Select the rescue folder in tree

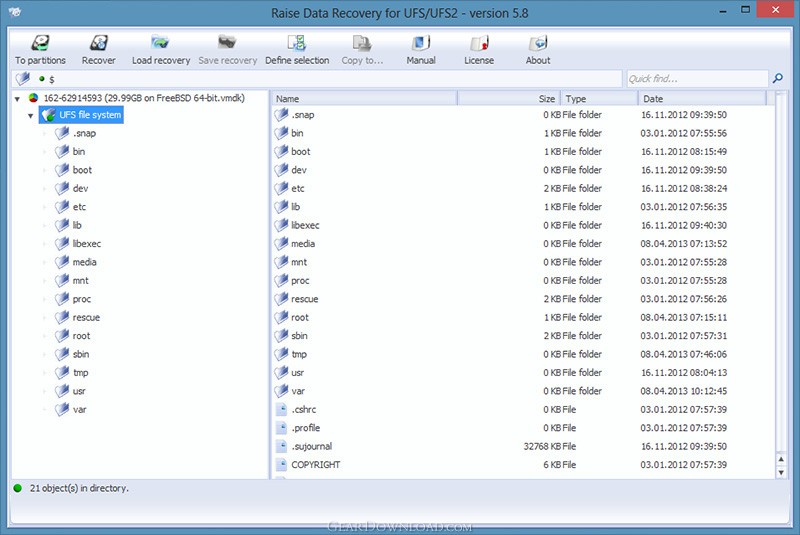pyautogui.click(x=85, y=317)
